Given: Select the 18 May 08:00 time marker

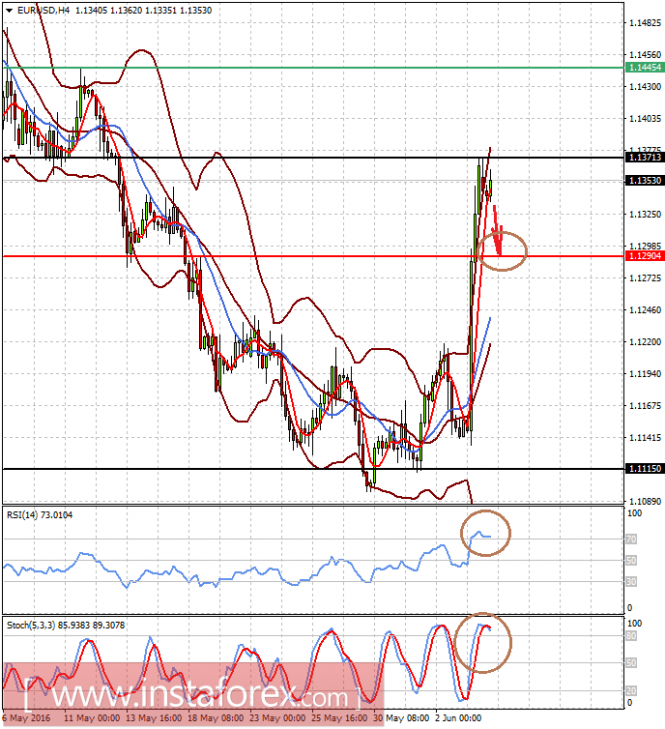Looking at the screenshot, I should coord(216,718).
